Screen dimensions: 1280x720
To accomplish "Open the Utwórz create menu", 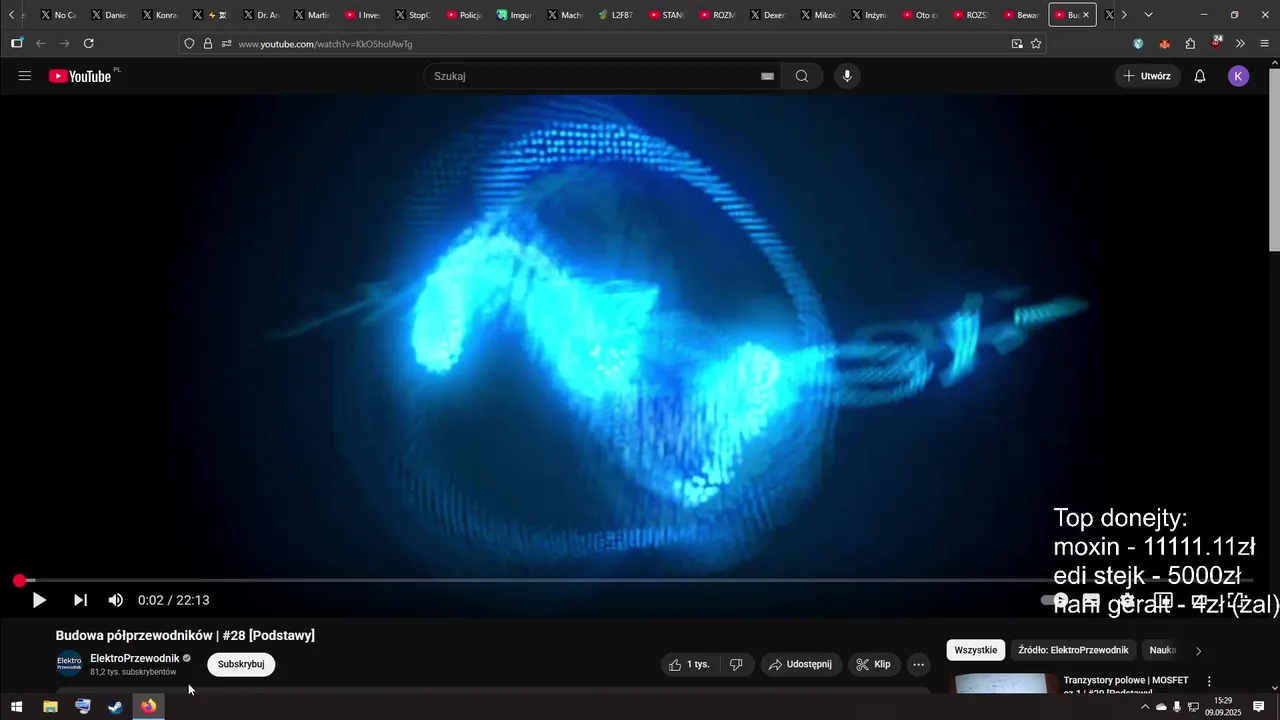I will click(x=1147, y=76).
